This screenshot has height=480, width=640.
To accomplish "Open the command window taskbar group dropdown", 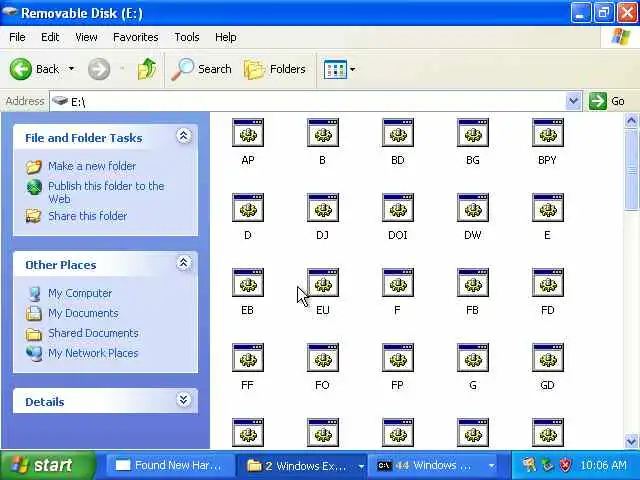I will click(x=492, y=466).
